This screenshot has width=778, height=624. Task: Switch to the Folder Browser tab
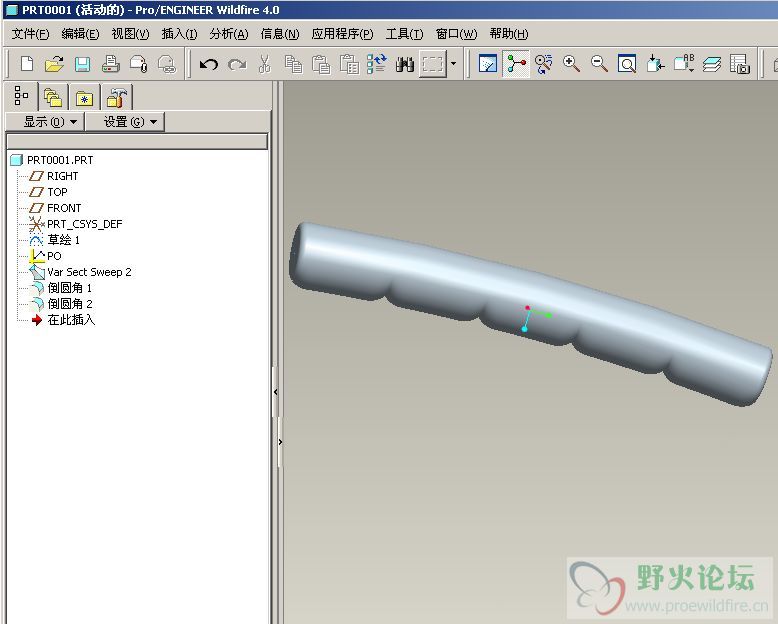click(x=53, y=97)
